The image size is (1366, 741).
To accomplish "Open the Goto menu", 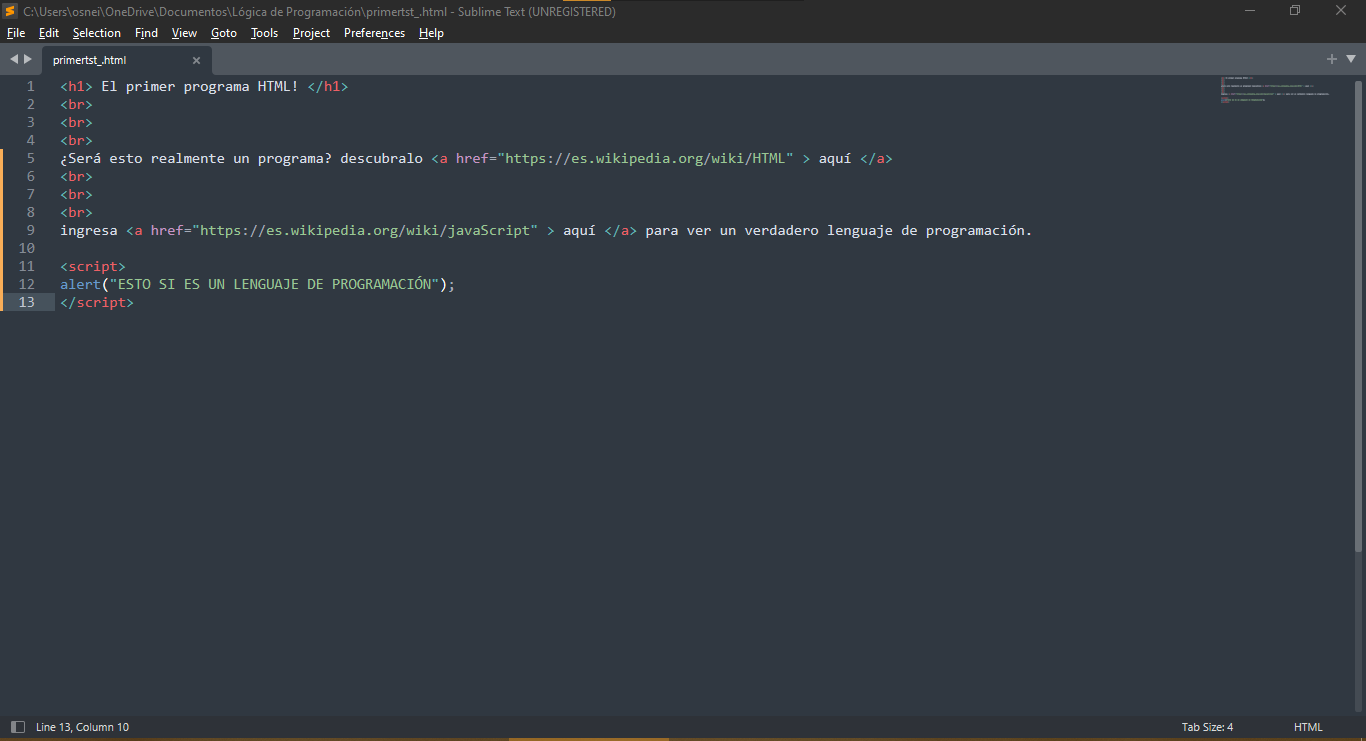I will pyautogui.click(x=224, y=33).
